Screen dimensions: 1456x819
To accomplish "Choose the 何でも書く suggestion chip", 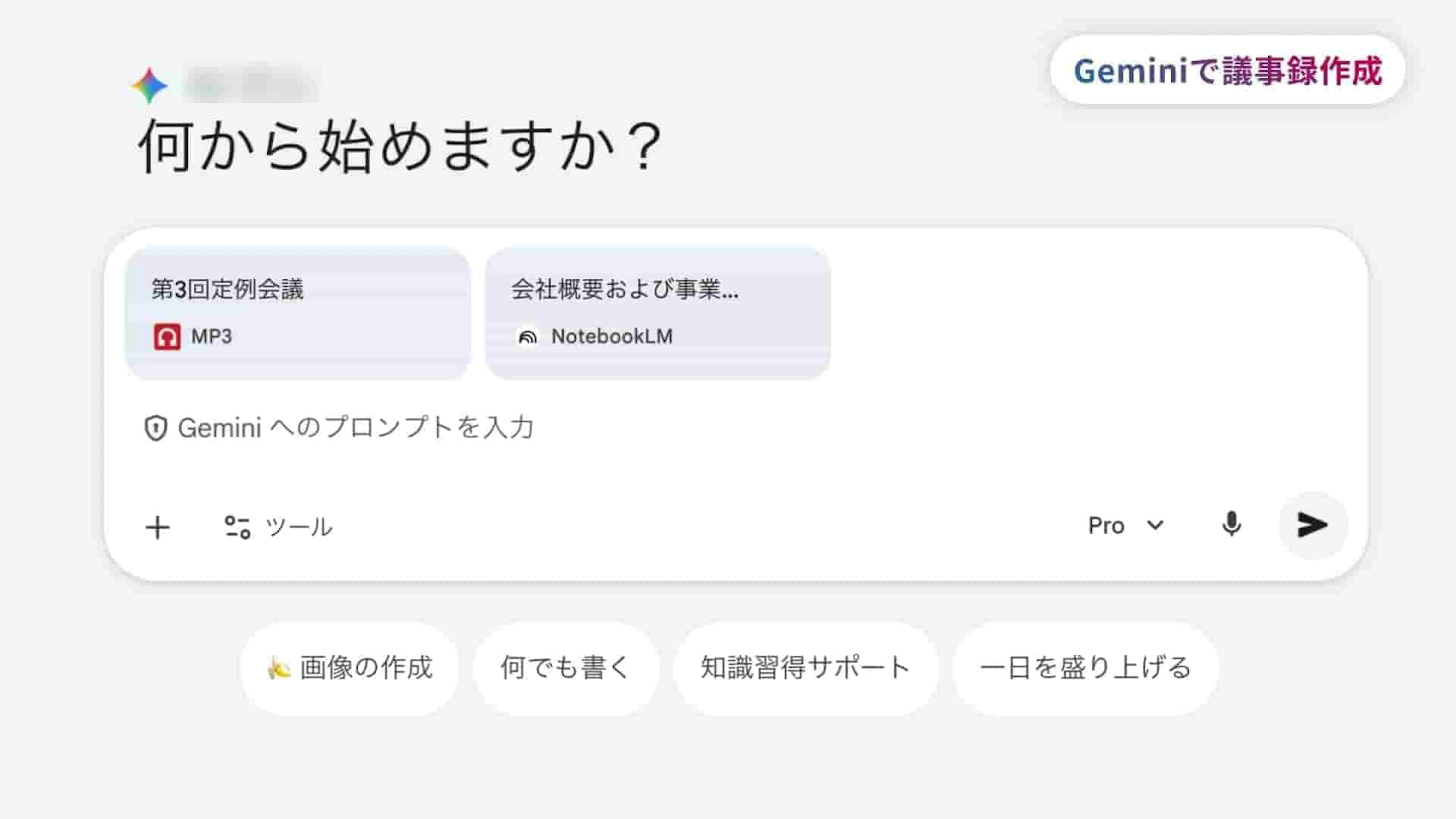I will tap(566, 668).
